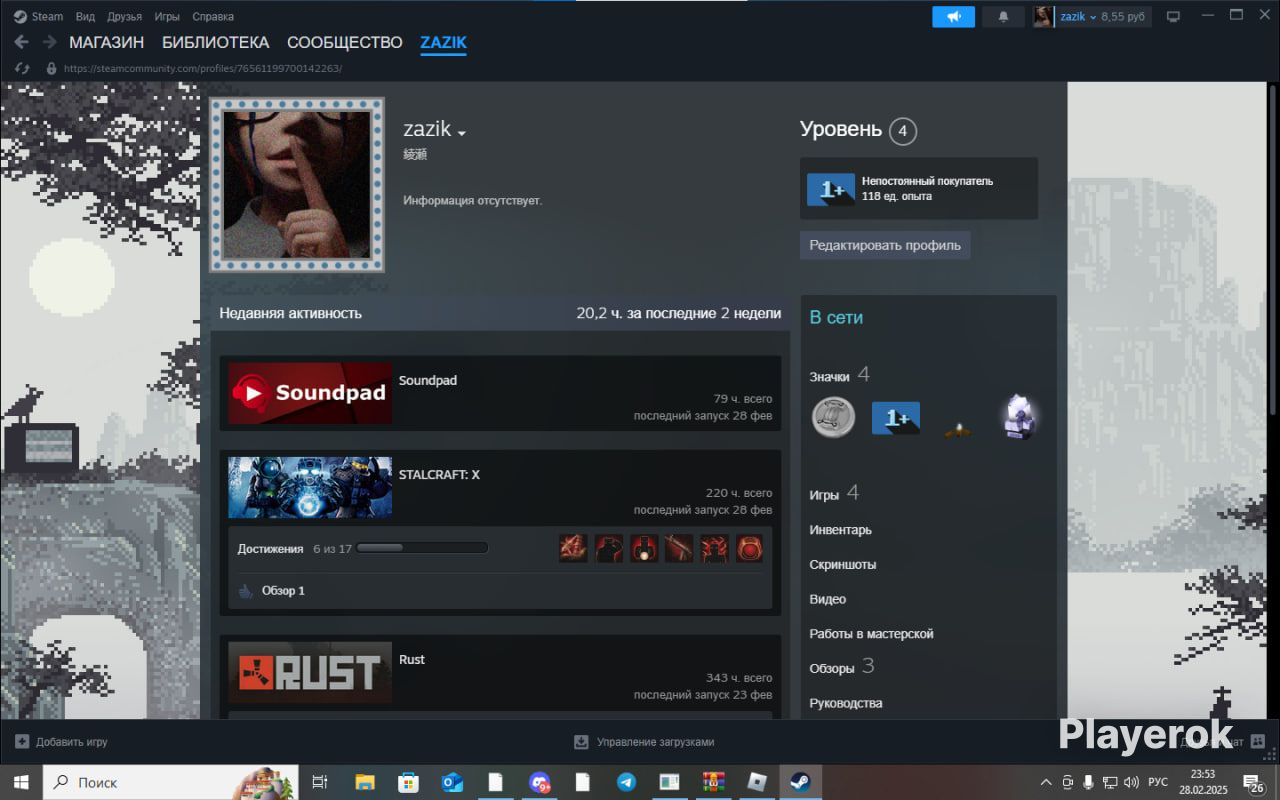Click the thumbs-up icon beside Обзор 1
Image resolution: width=1280 pixels, height=800 pixels.
(246, 591)
